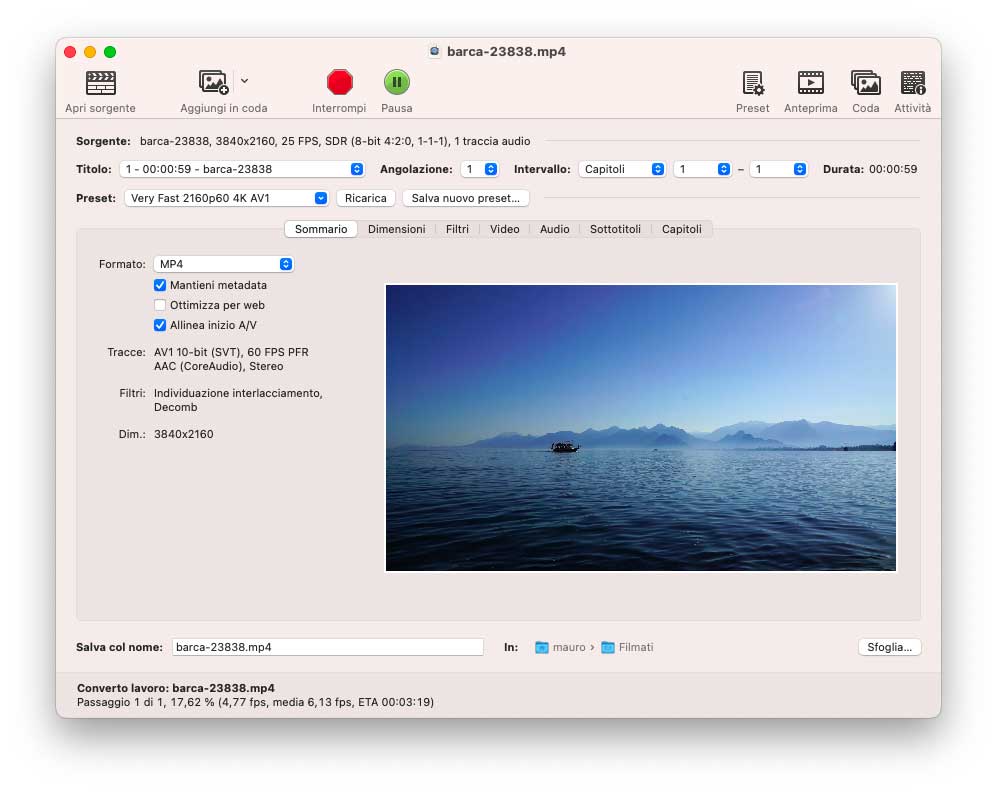Open the Preset dropdown Very Fast 2160p60
Image resolution: width=997 pixels, height=792 pixels.
(x=226, y=198)
